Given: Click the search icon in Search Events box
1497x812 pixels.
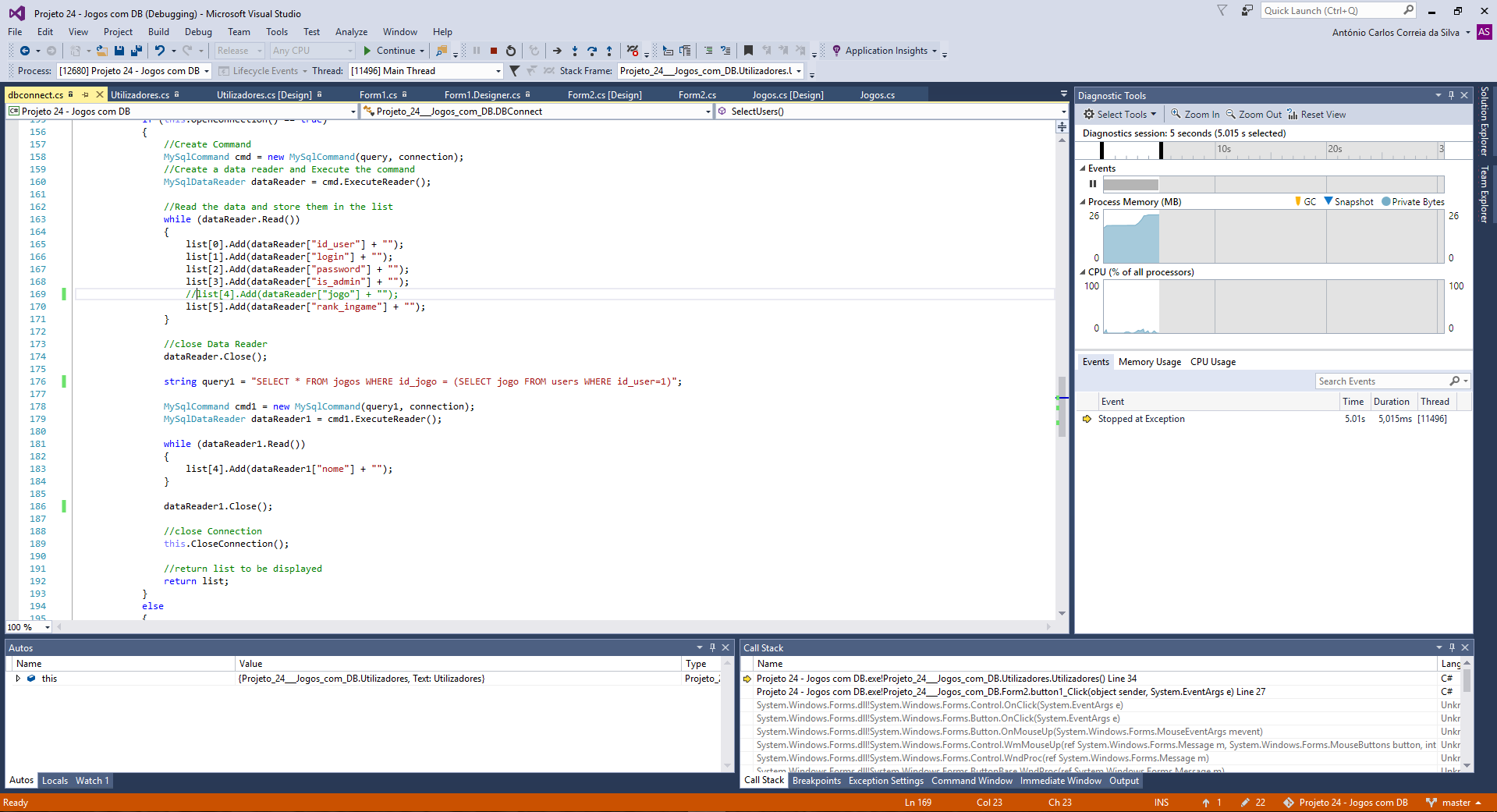Looking at the screenshot, I should [x=1454, y=381].
